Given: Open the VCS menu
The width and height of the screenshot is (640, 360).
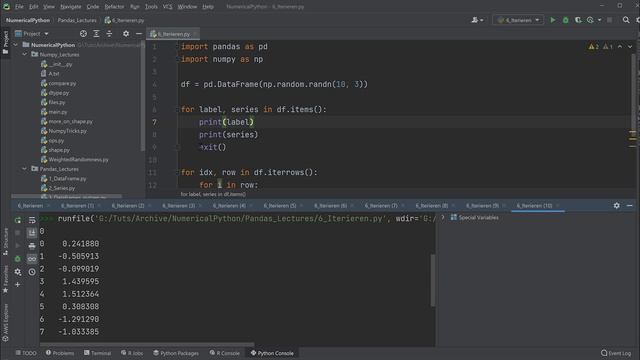Looking at the screenshot, I should pyautogui.click(x=167, y=7).
